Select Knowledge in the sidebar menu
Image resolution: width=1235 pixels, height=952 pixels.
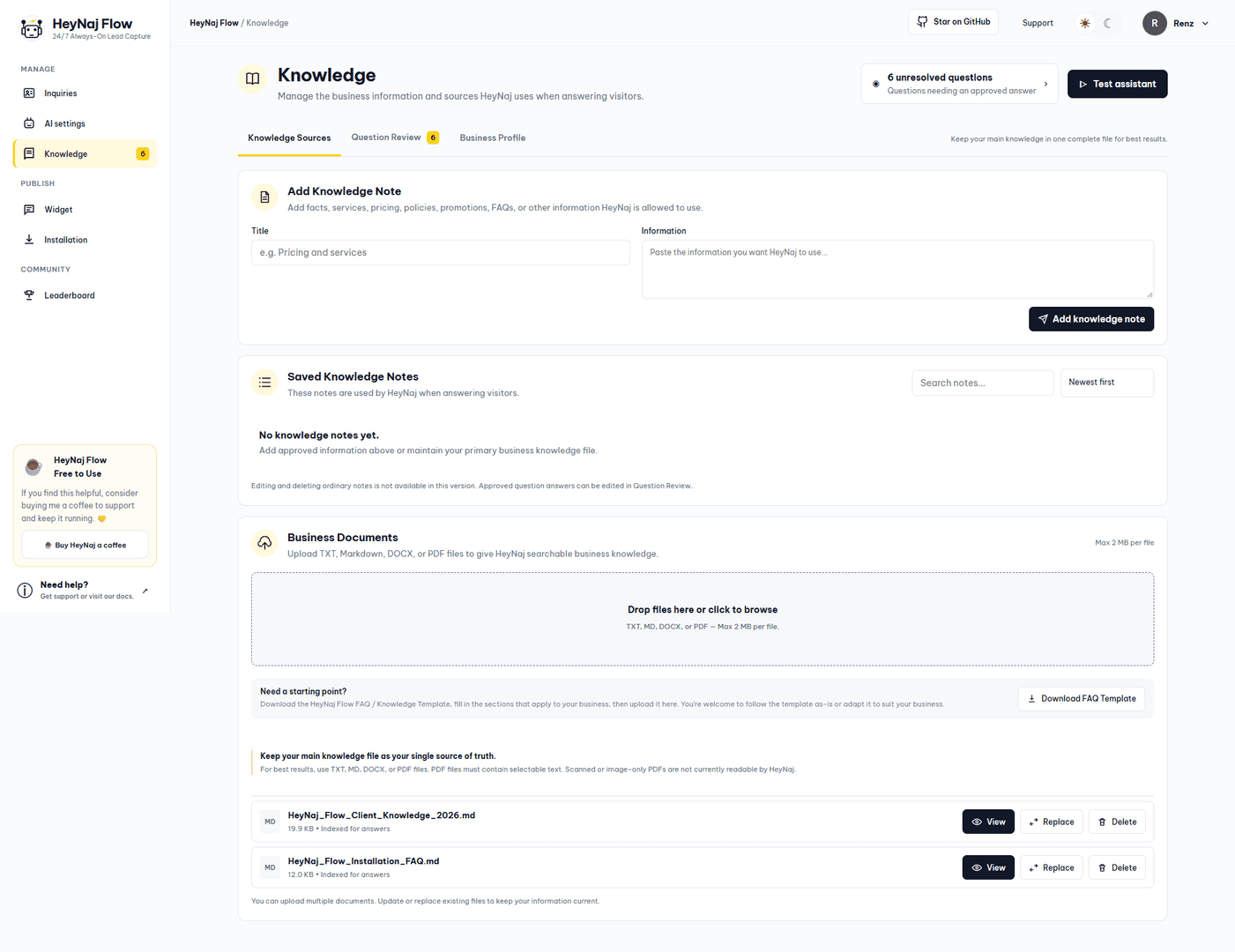pos(85,154)
